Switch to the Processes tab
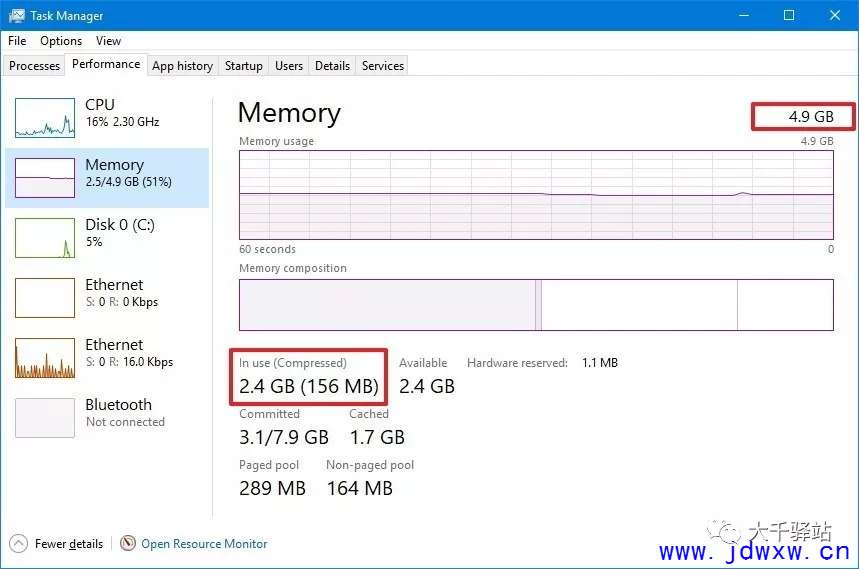859x569 pixels. [35, 66]
